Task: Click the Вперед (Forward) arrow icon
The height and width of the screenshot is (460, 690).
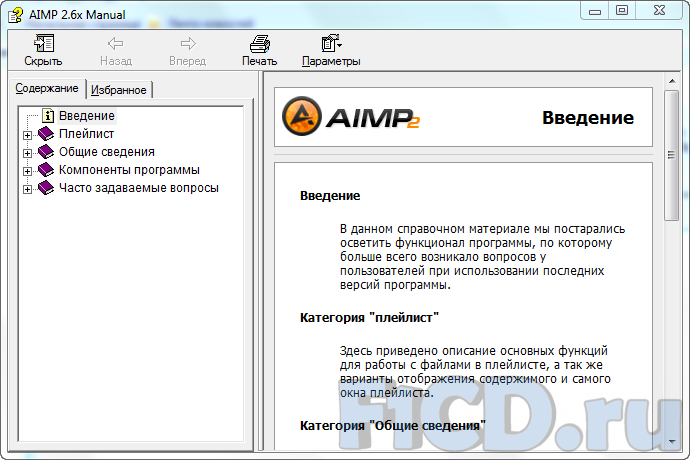Action: 188,43
